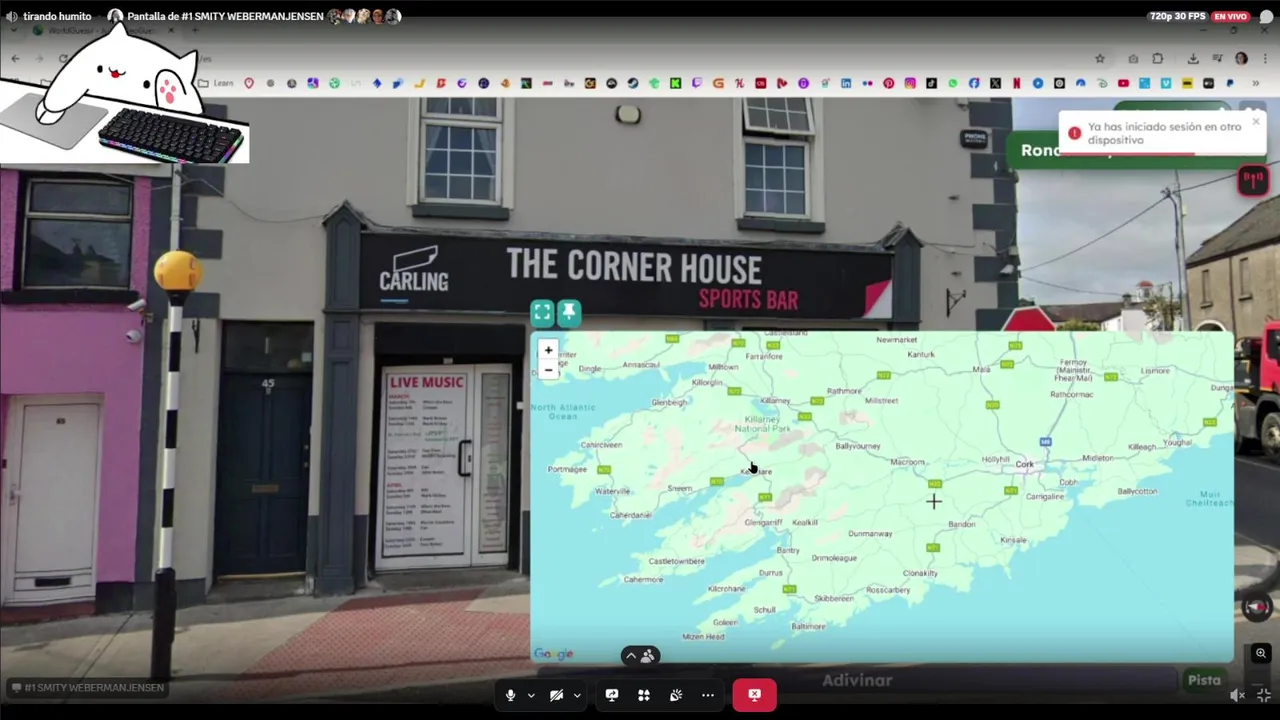Screen dimensions: 1280x720
Task: Open the YouTube bookmark
Action: [x=1123, y=83]
